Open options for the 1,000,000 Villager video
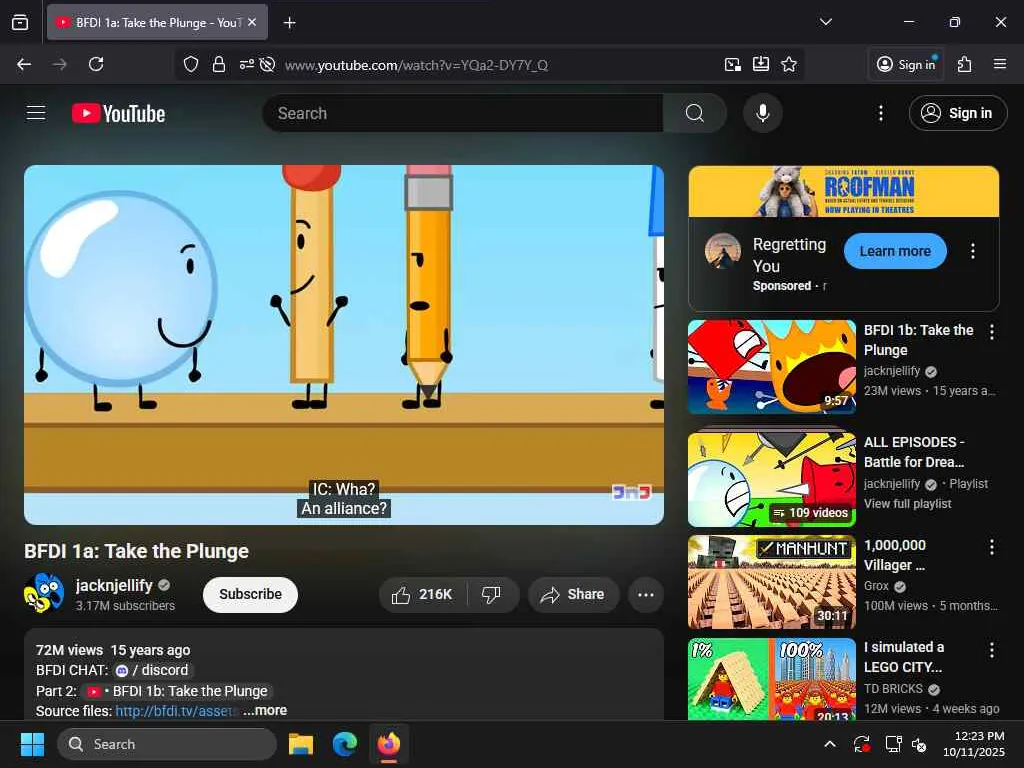Image resolution: width=1024 pixels, height=768 pixels. (991, 547)
